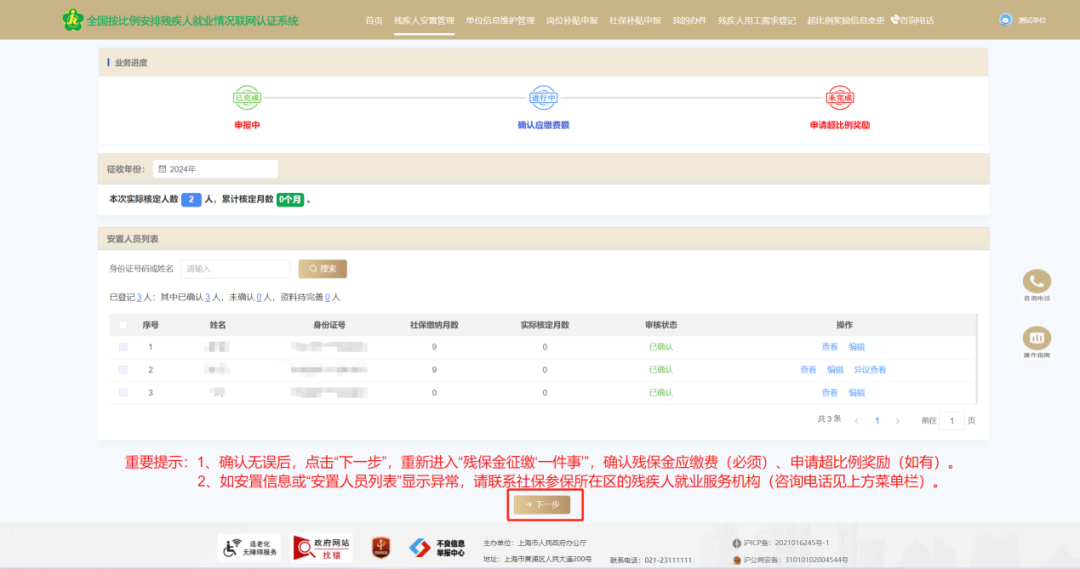Click the 已确认 count link in summary line
Image resolution: width=1080 pixels, height=569 pixels.
(207, 298)
